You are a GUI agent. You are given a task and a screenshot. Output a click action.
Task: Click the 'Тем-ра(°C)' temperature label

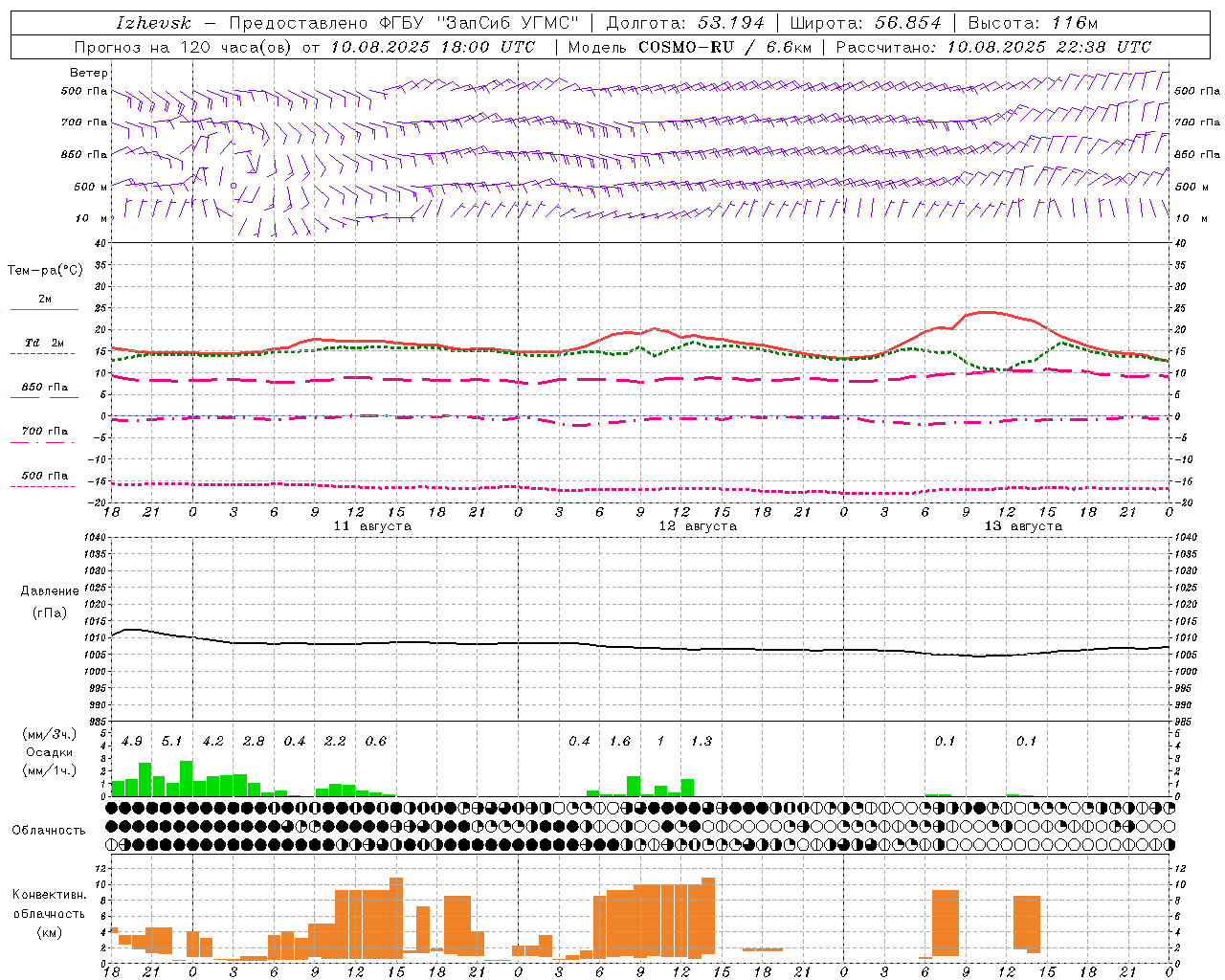pos(45,271)
